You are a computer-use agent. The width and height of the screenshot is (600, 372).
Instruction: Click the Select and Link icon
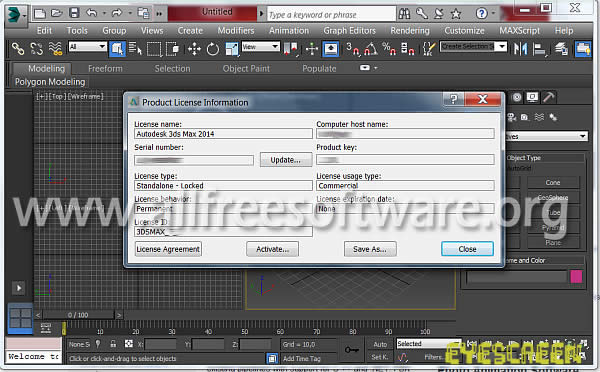tap(18, 49)
